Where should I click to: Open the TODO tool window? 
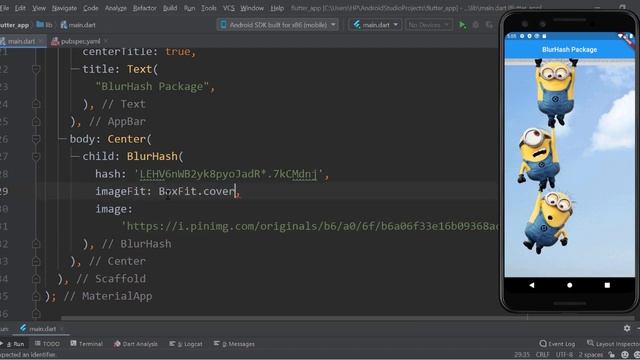click(47, 344)
